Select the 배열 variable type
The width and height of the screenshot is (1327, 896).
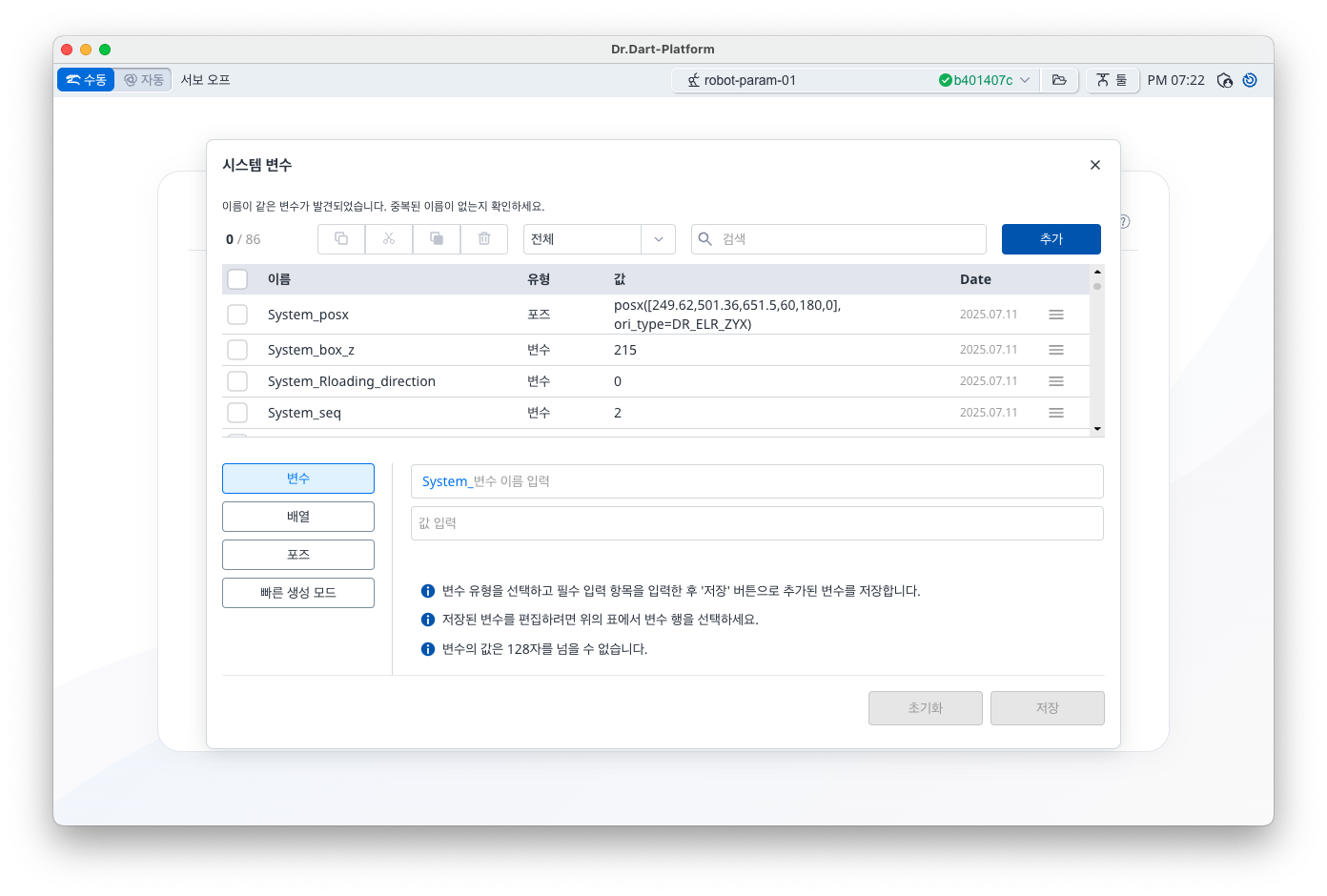click(x=298, y=517)
